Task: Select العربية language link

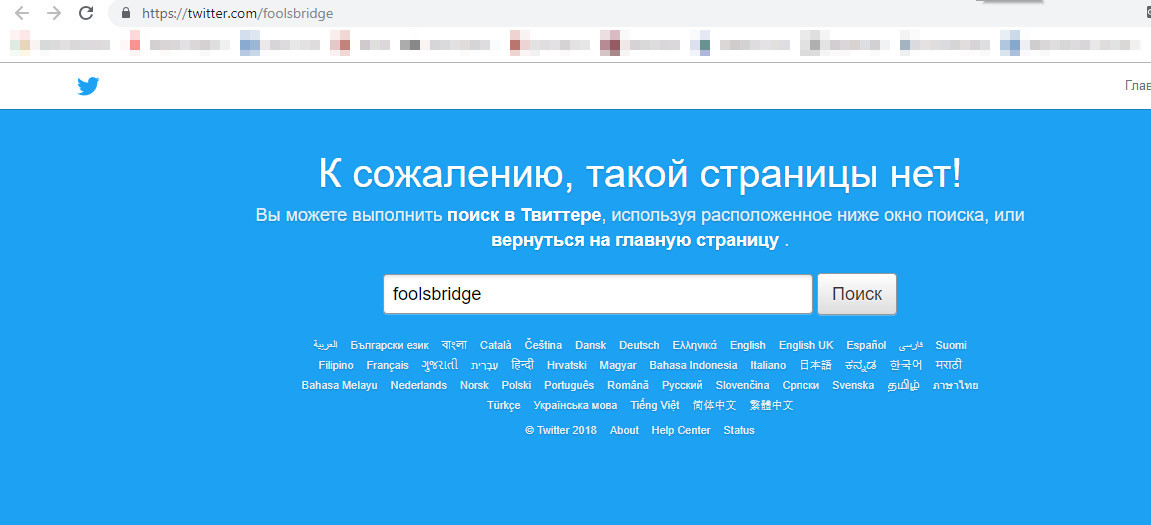Action: (325, 345)
